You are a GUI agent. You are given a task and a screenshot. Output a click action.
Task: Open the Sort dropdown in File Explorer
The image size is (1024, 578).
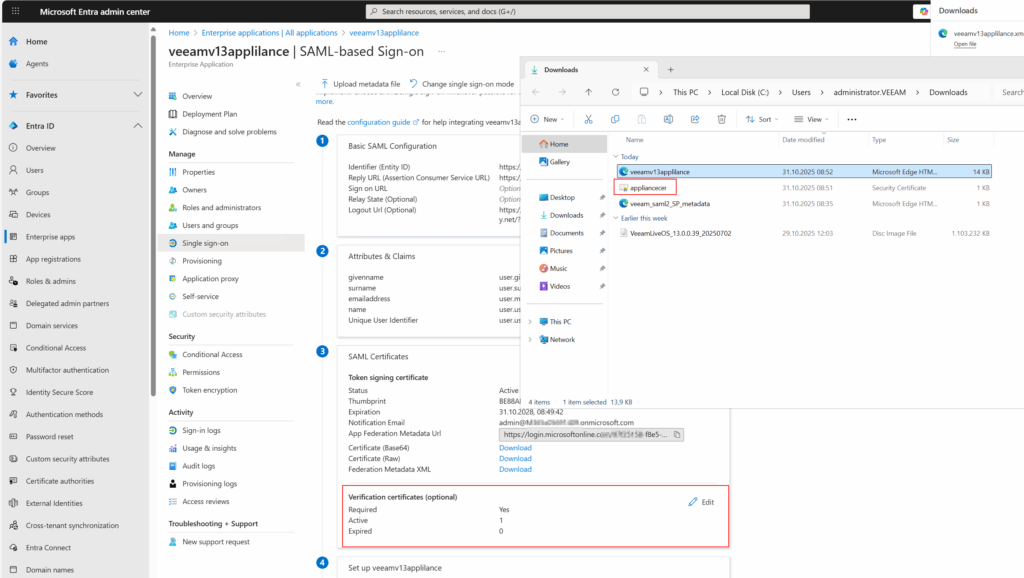763,119
